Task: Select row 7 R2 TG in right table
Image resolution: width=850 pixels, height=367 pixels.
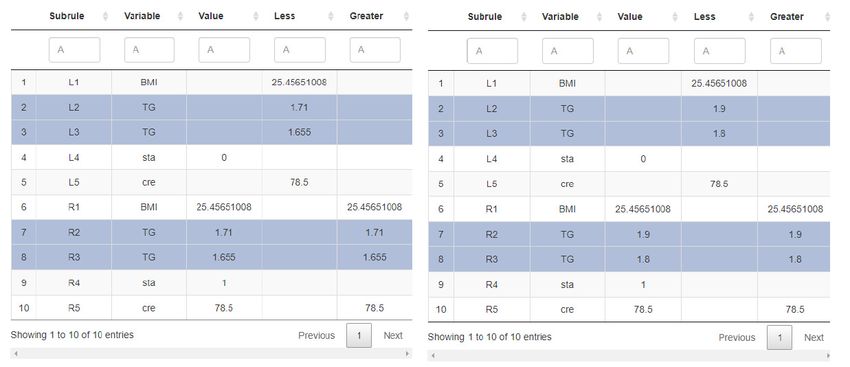Action: click(629, 234)
